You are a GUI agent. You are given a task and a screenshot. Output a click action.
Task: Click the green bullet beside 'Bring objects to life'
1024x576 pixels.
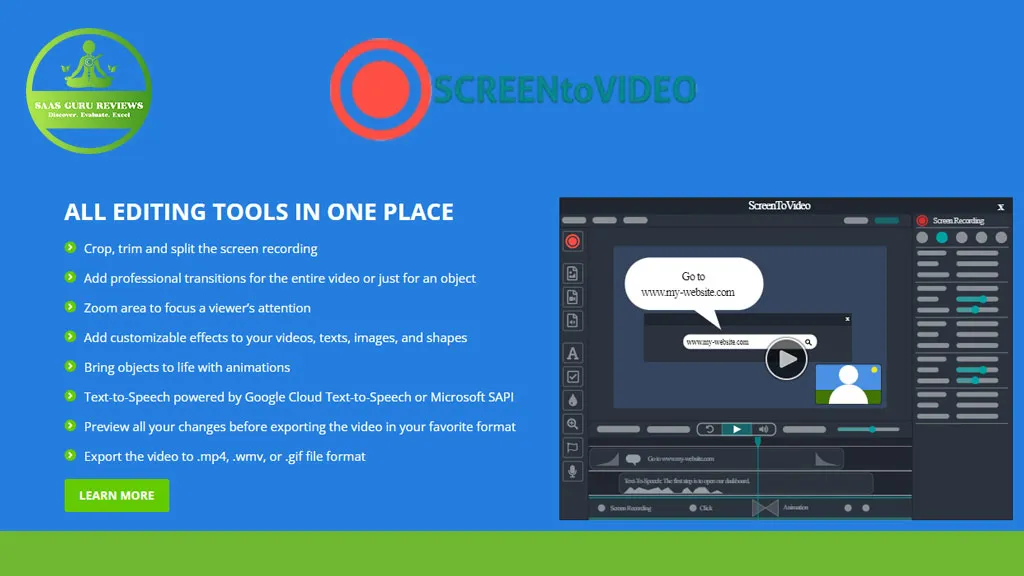pos(71,366)
